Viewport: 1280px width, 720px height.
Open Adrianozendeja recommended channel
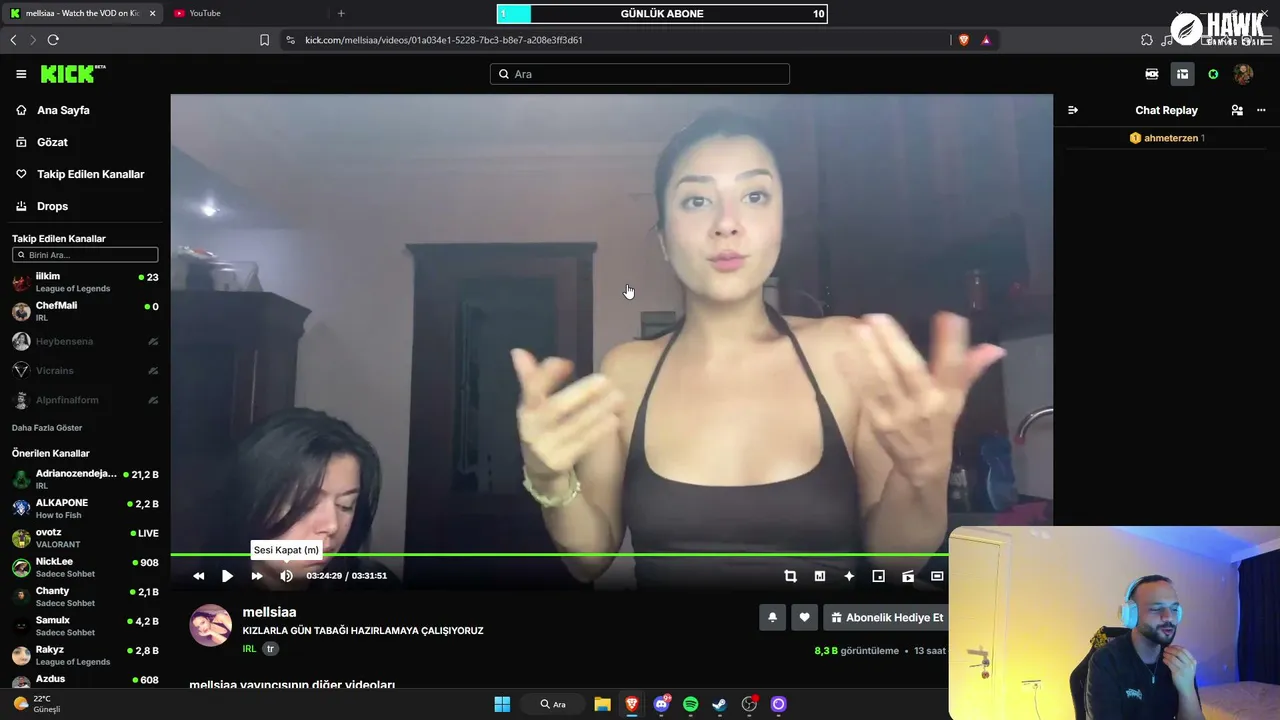point(85,479)
